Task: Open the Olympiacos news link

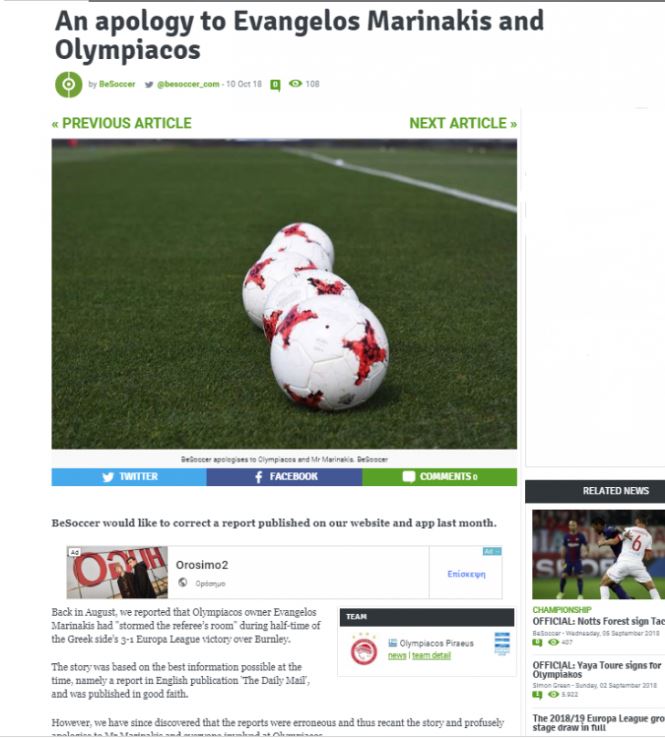Action: [397, 656]
